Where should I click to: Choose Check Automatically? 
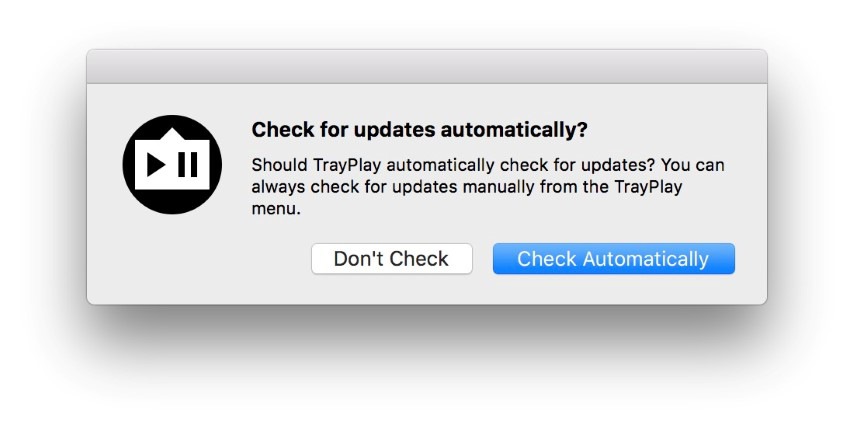[613, 259]
